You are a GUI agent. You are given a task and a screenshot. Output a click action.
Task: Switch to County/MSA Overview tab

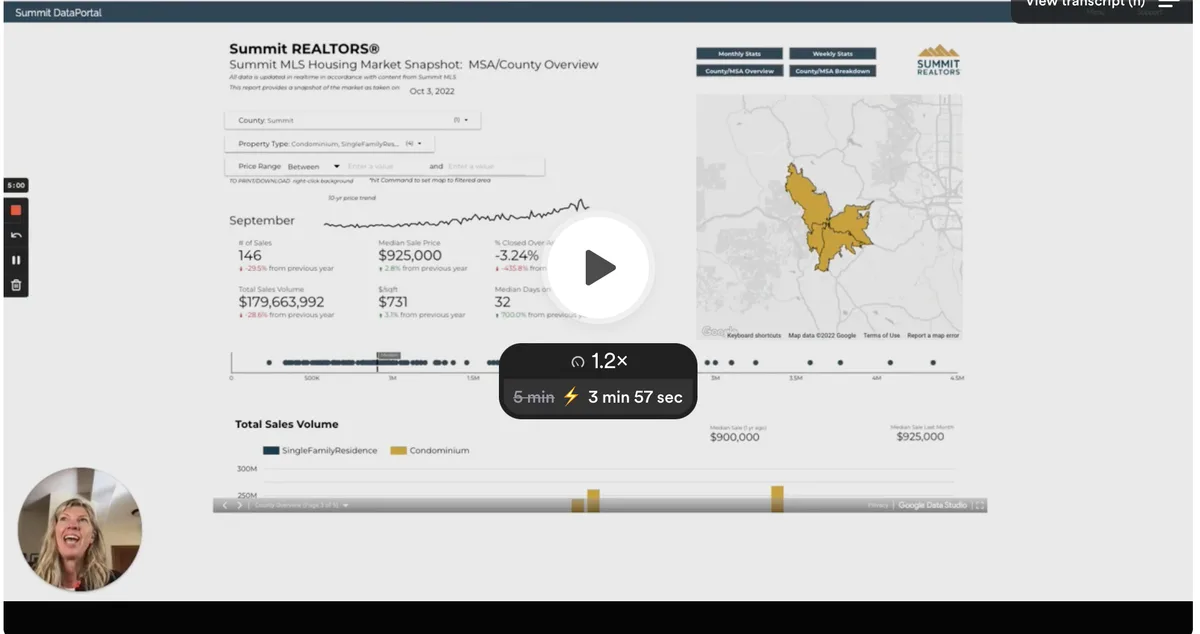coord(739,71)
